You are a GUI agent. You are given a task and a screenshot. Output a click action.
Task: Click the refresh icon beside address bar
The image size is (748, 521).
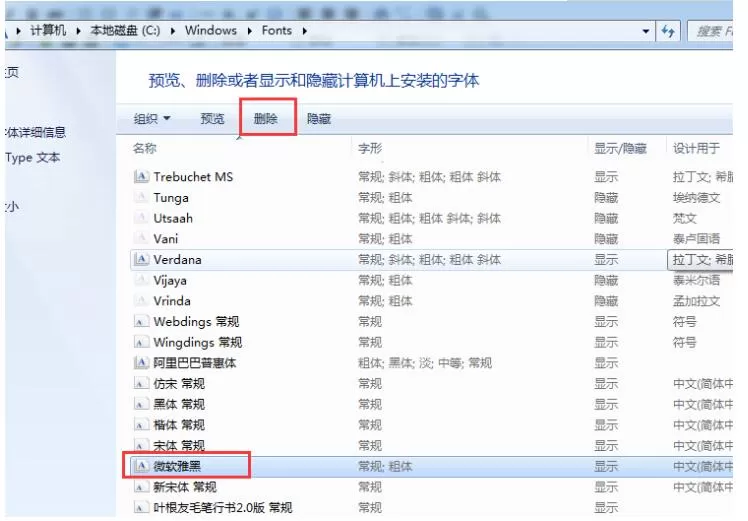click(x=668, y=31)
